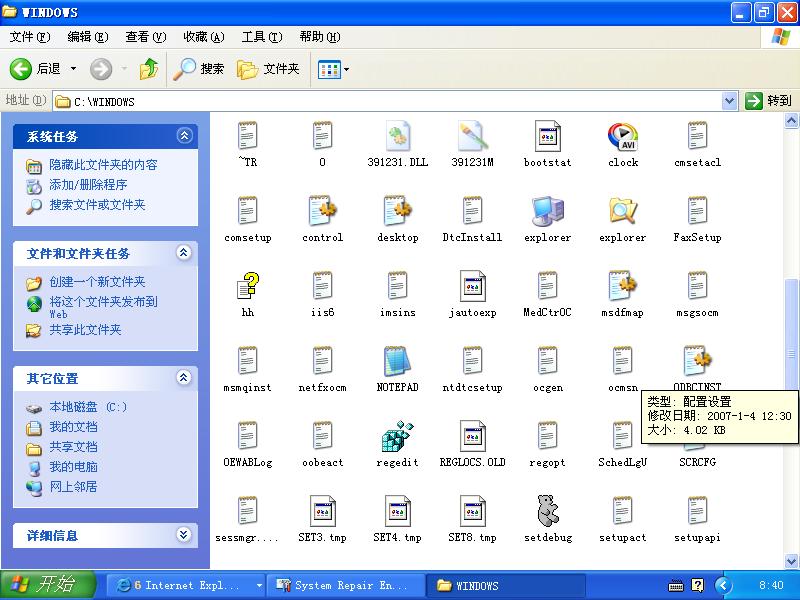Switch to System Repair taskbar window
Viewport: 800px width, 600px height.
point(346,585)
